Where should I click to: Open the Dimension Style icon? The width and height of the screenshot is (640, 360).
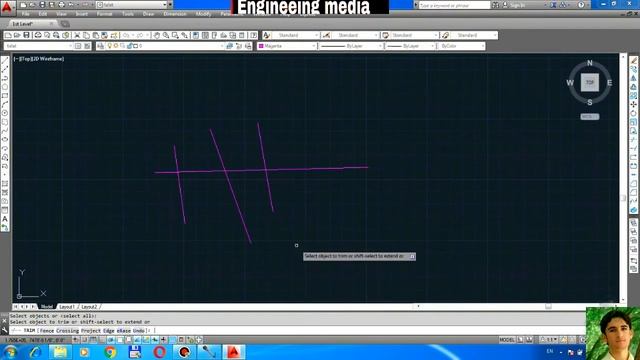point(326,36)
